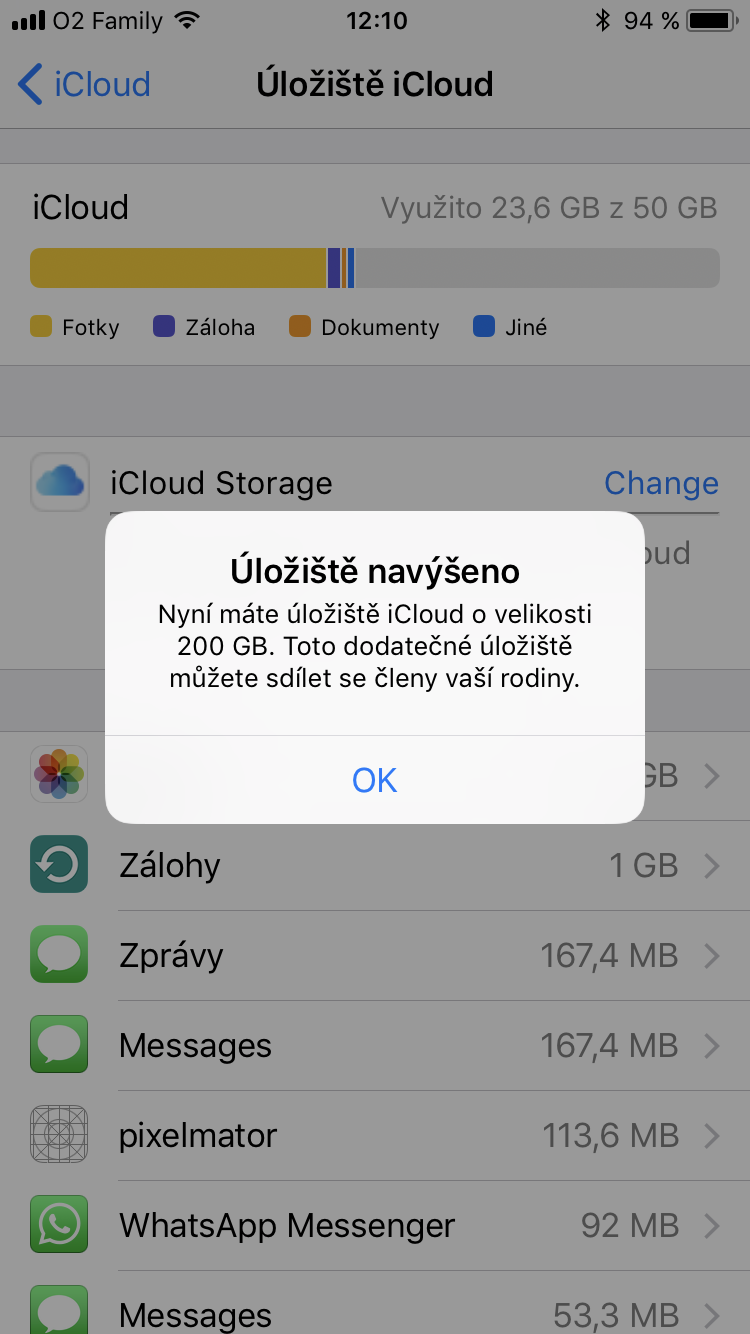The height and width of the screenshot is (1334, 750).
Task: Tap the OK button in the alert
Action: [x=375, y=780]
